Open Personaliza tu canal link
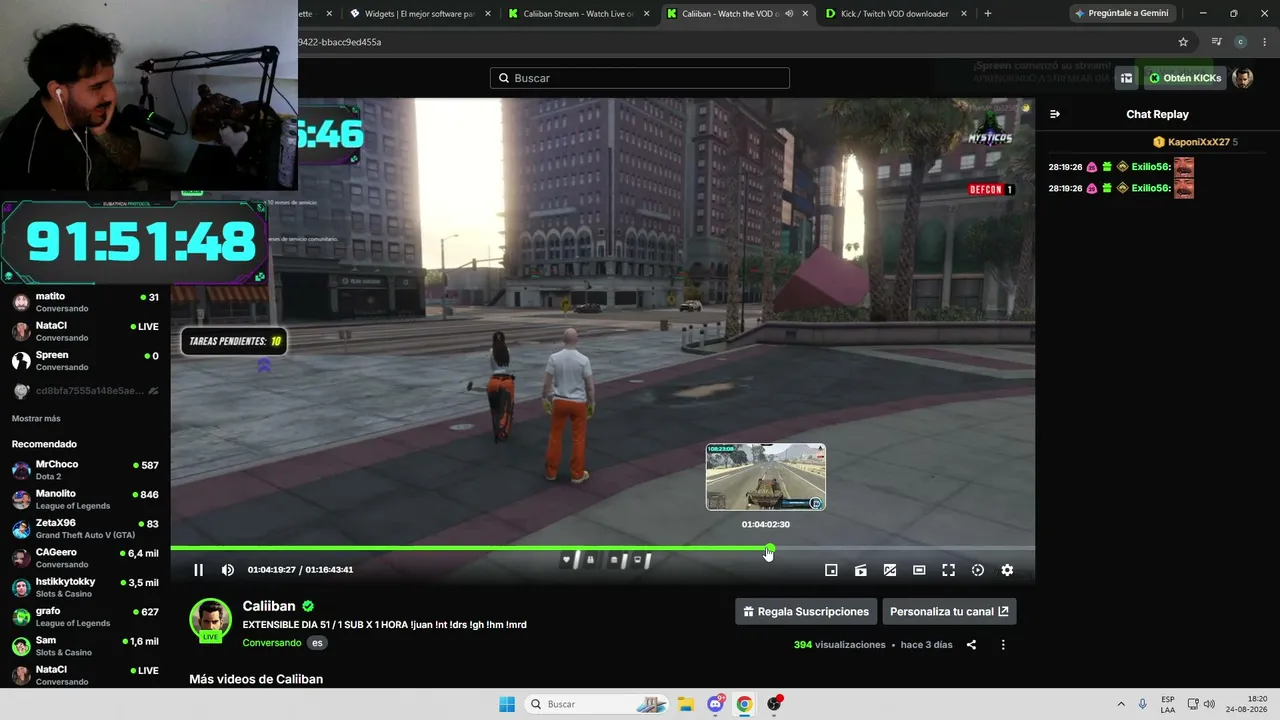Screen dimensions: 1280x720 tap(949, 611)
